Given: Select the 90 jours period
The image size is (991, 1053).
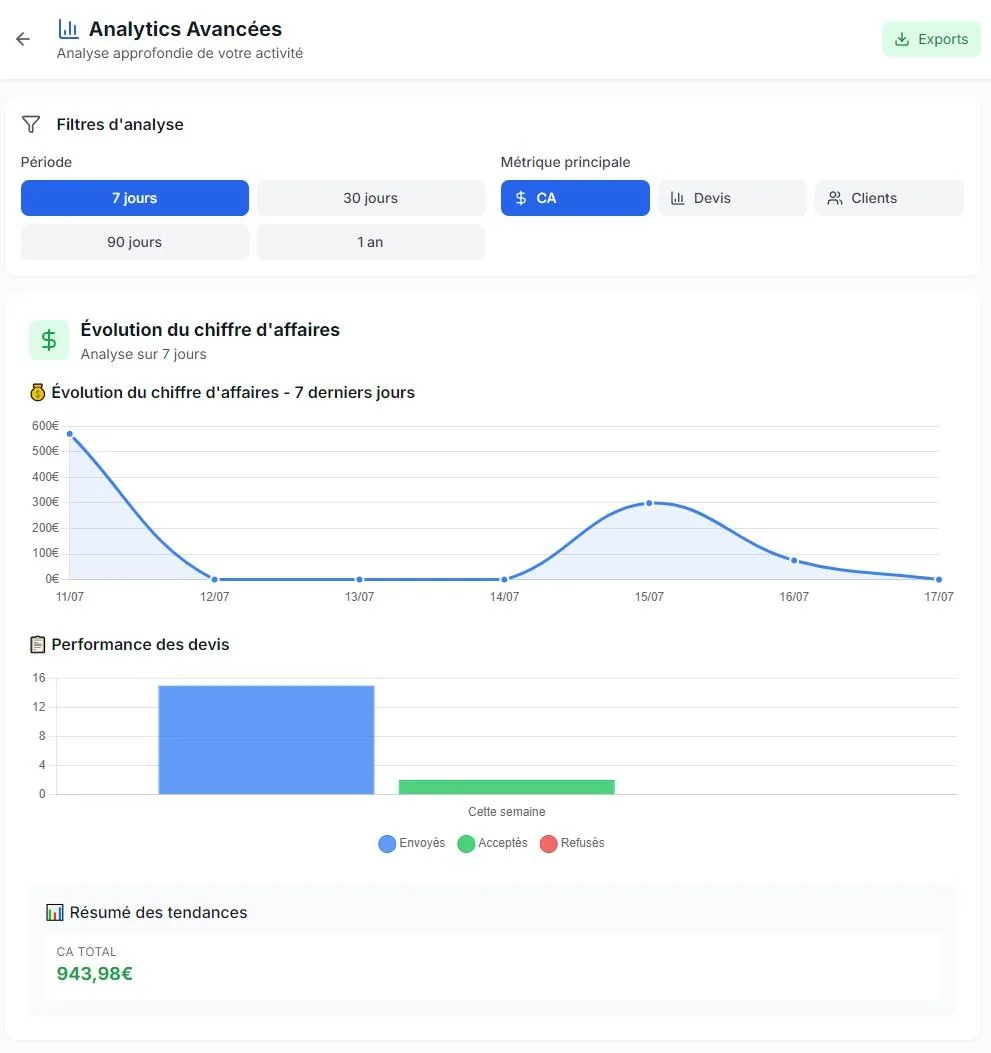Looking at the screenshot, I should 135,242.
